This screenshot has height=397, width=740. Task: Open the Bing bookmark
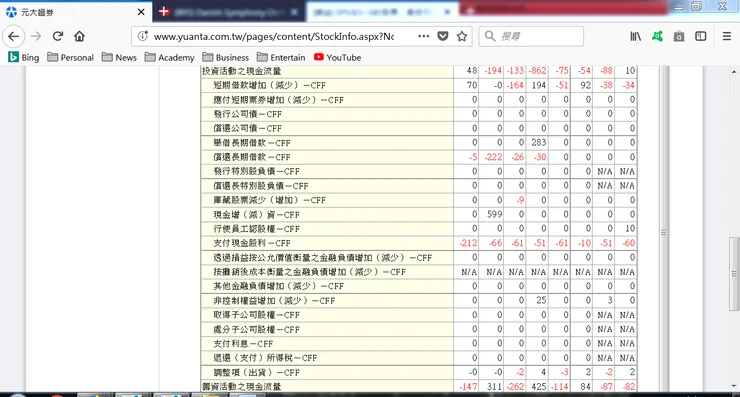[24, 57]
